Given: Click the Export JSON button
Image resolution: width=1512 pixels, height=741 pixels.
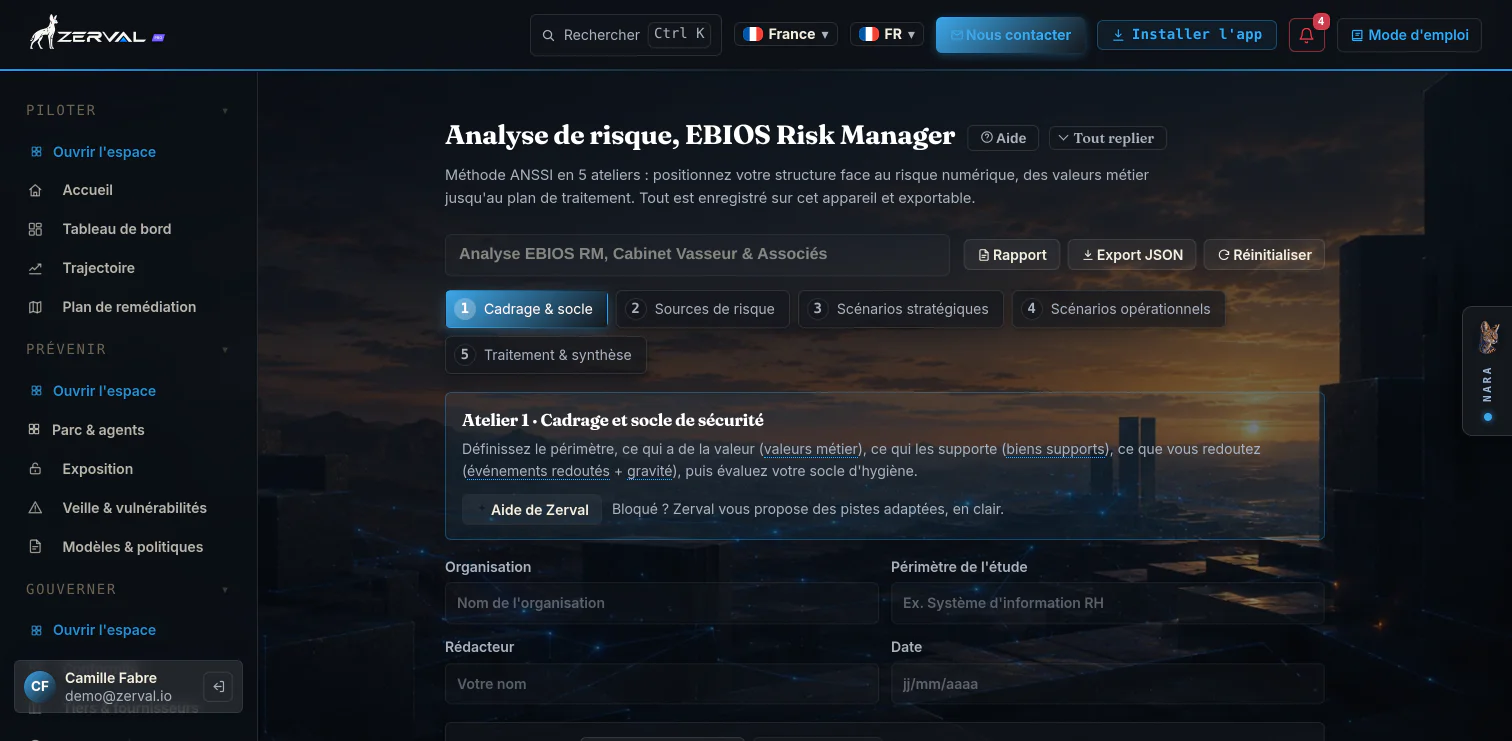Looking at the screenshot, I should (1131, 255).
